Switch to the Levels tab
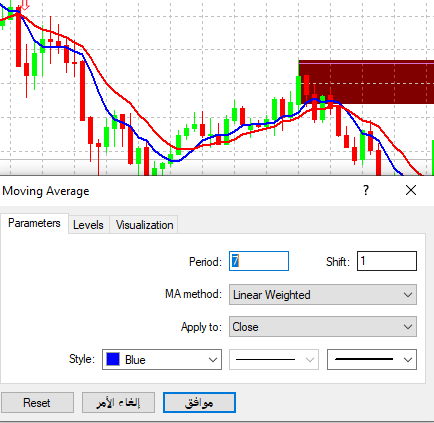434x423 pixels. [x=88, y=225]
